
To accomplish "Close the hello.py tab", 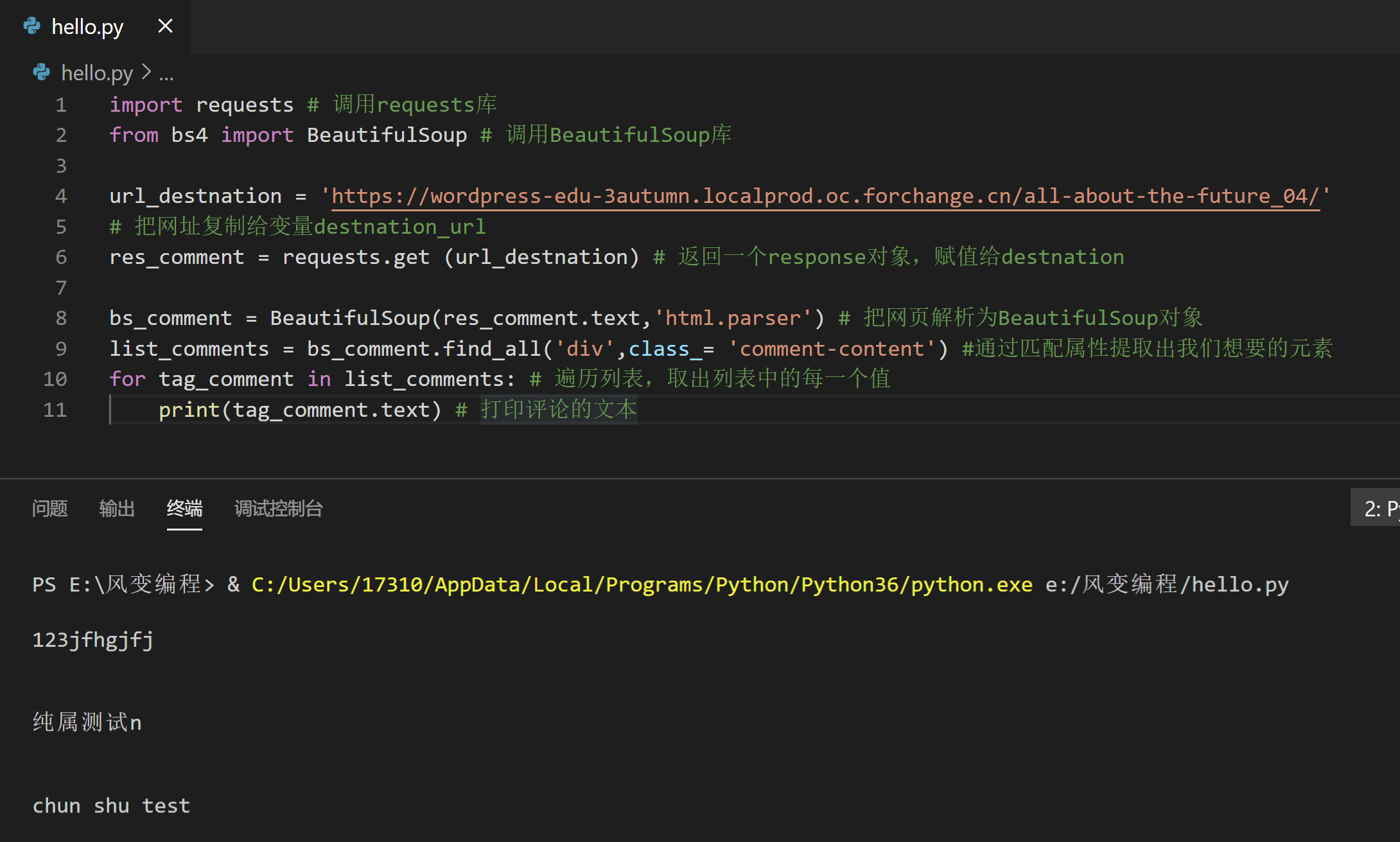I will point(165,26).
